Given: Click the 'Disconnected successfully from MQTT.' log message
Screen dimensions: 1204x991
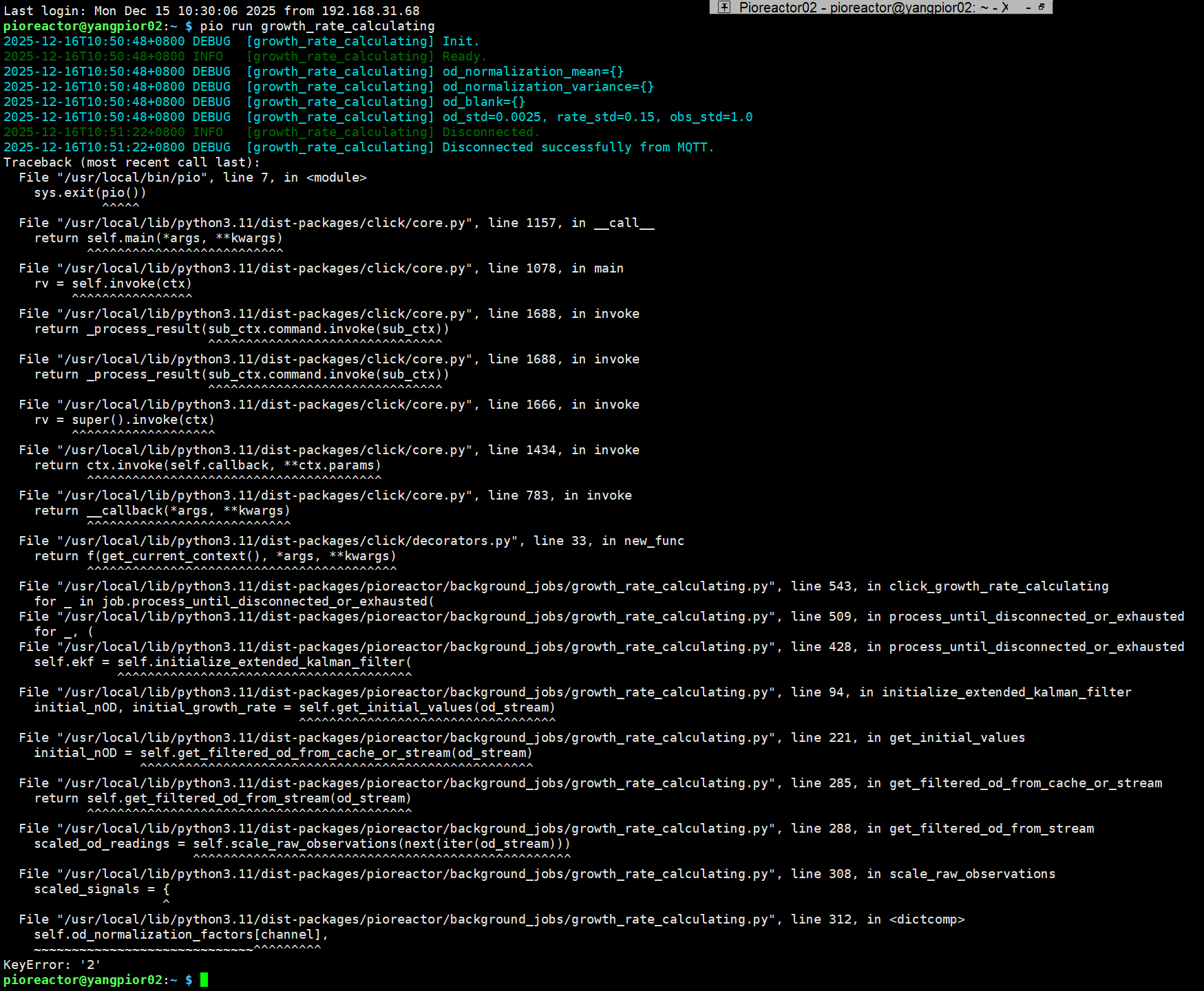Looking at the screenshot, I should (578, 147).
